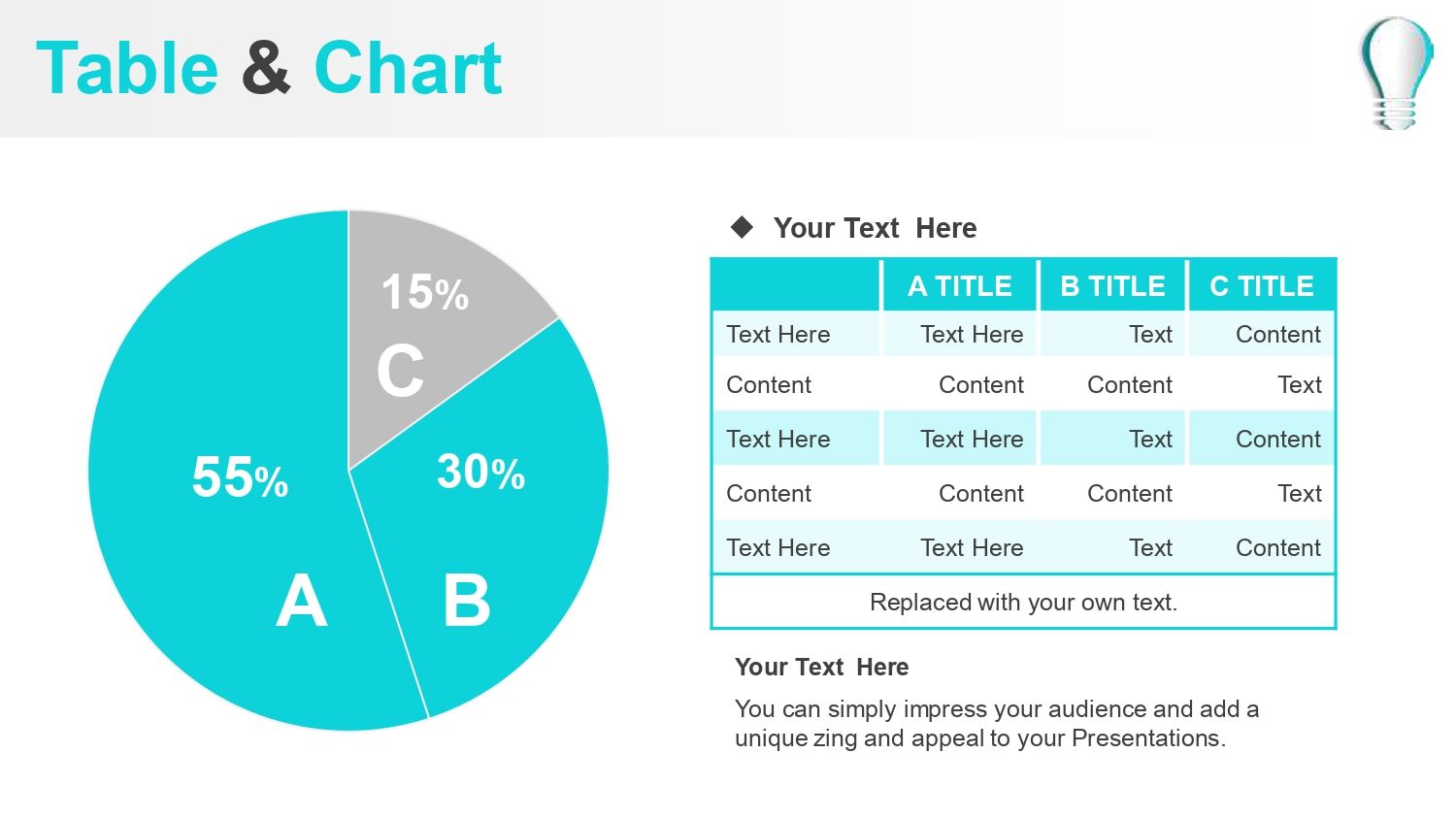Click the A TITLE column header
This screenshot has height=819, width=1456.
959,286
